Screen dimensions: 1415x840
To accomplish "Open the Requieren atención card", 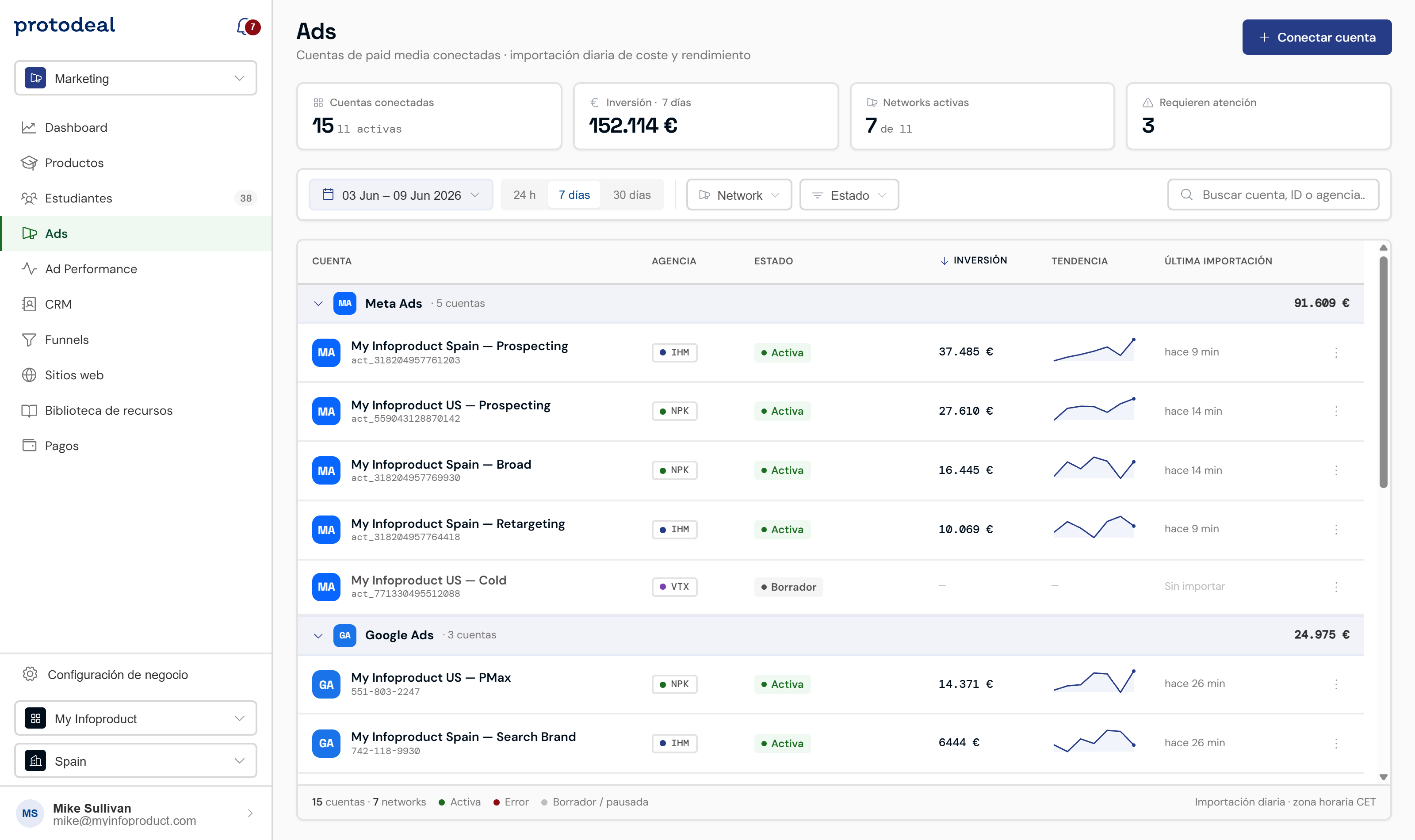I will pos(1259,116).
